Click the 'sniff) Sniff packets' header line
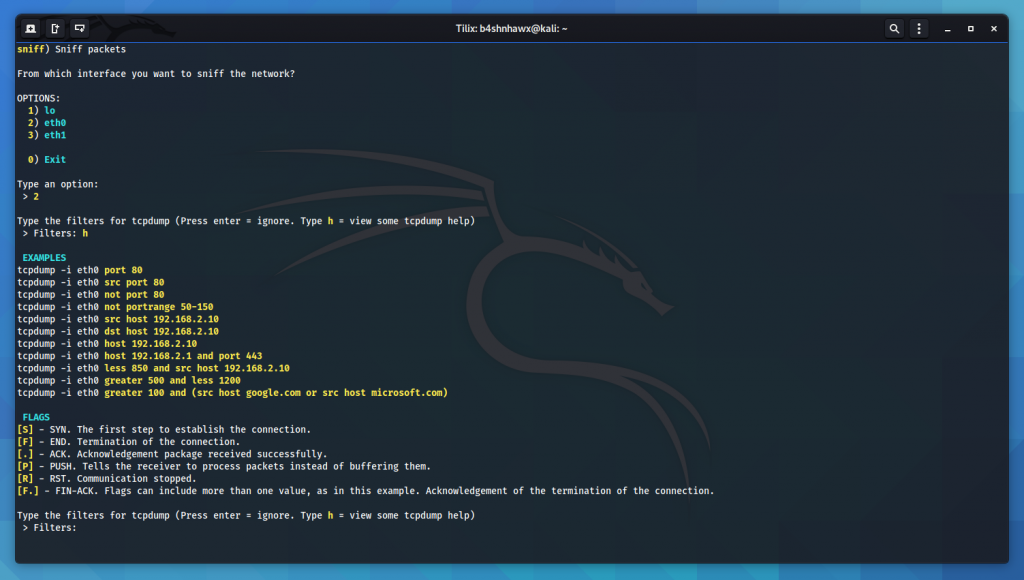1024x580 pixels. (71, 49)
